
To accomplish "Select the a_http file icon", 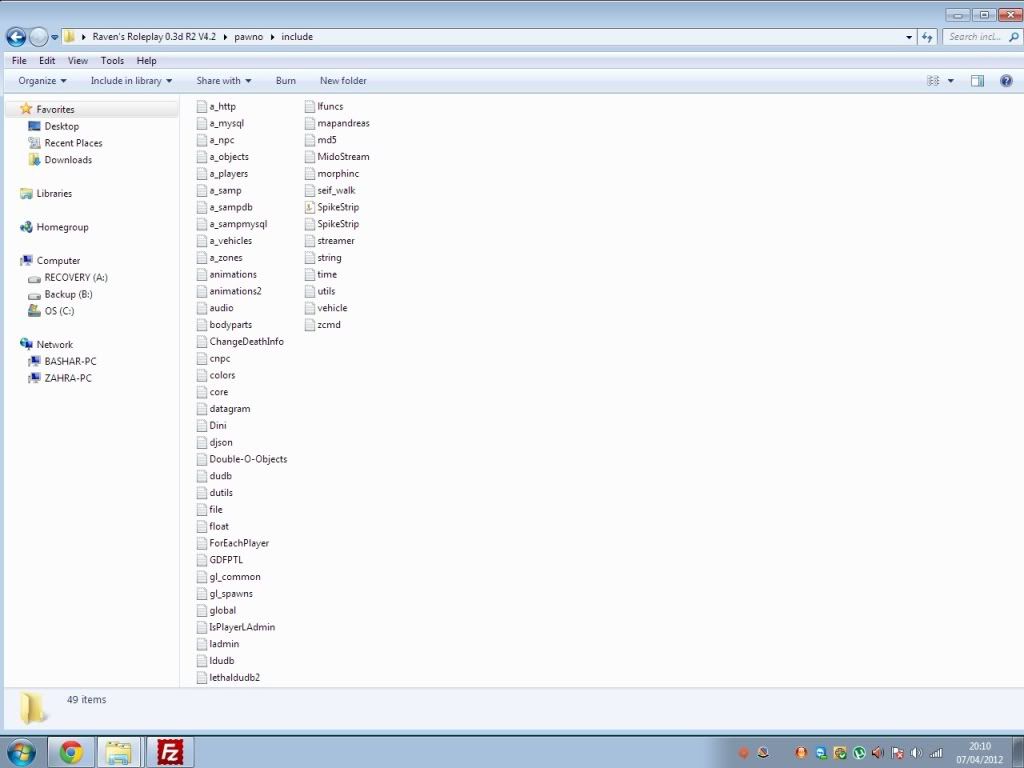I will click(202, 106).
